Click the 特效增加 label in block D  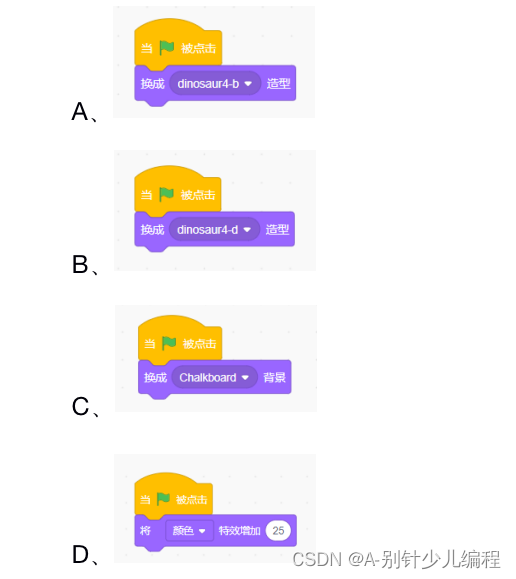point(239,531)
